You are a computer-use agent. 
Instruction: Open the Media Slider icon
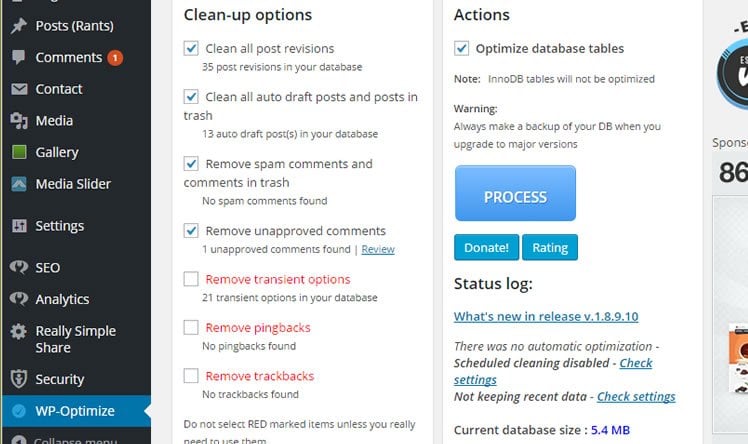(19, 184)
